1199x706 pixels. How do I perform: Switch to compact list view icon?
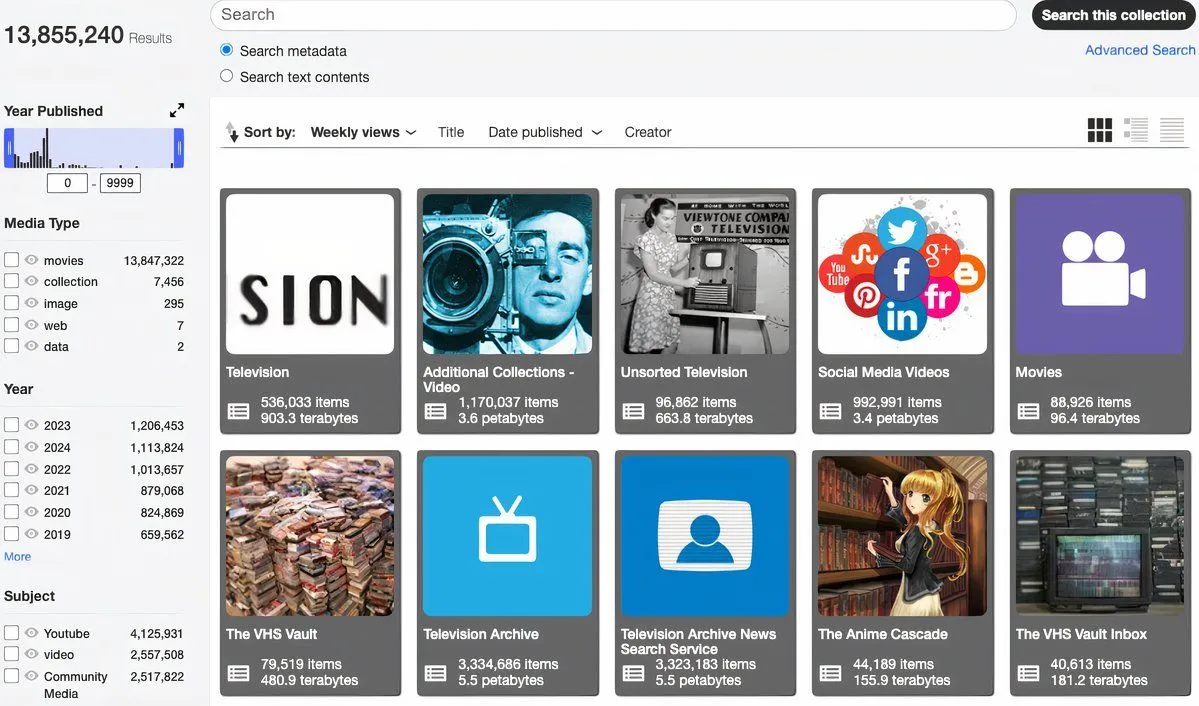click(1171, 130)
